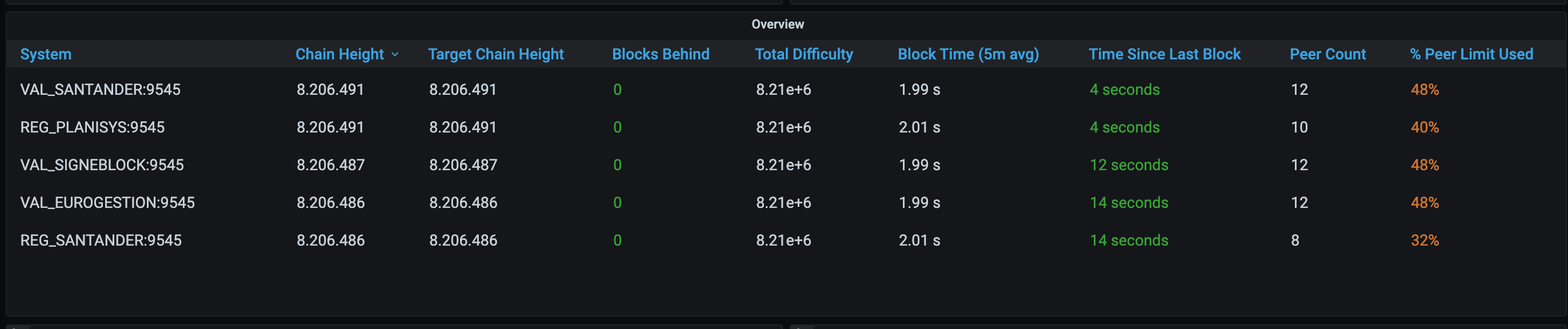Click REG_SANTANDER's peer count of 8

1295,240
